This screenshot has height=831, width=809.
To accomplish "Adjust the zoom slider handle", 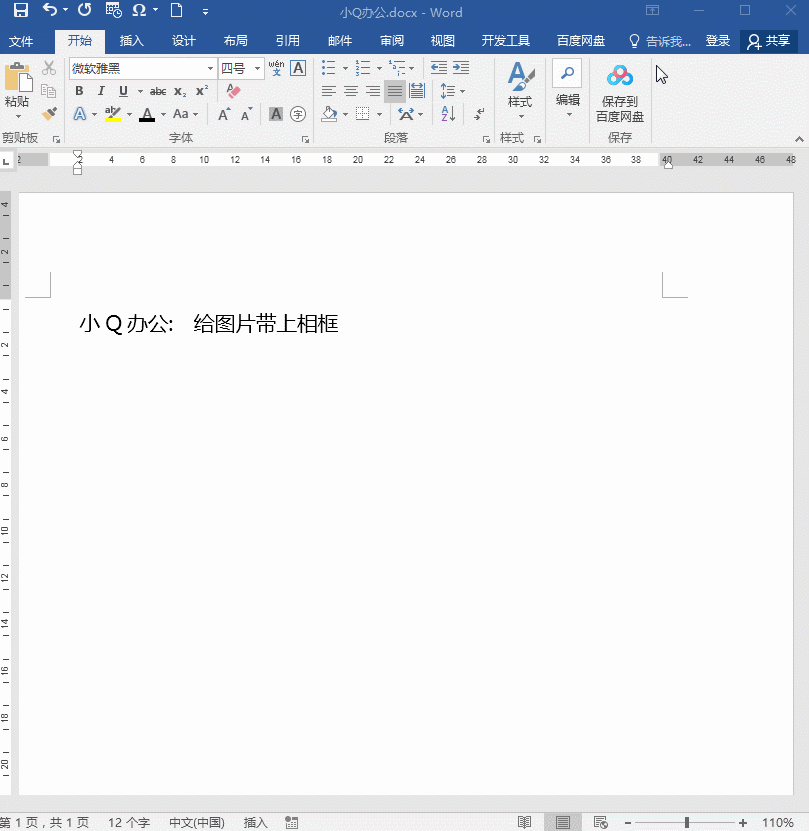I will click(x=687, y=822).
